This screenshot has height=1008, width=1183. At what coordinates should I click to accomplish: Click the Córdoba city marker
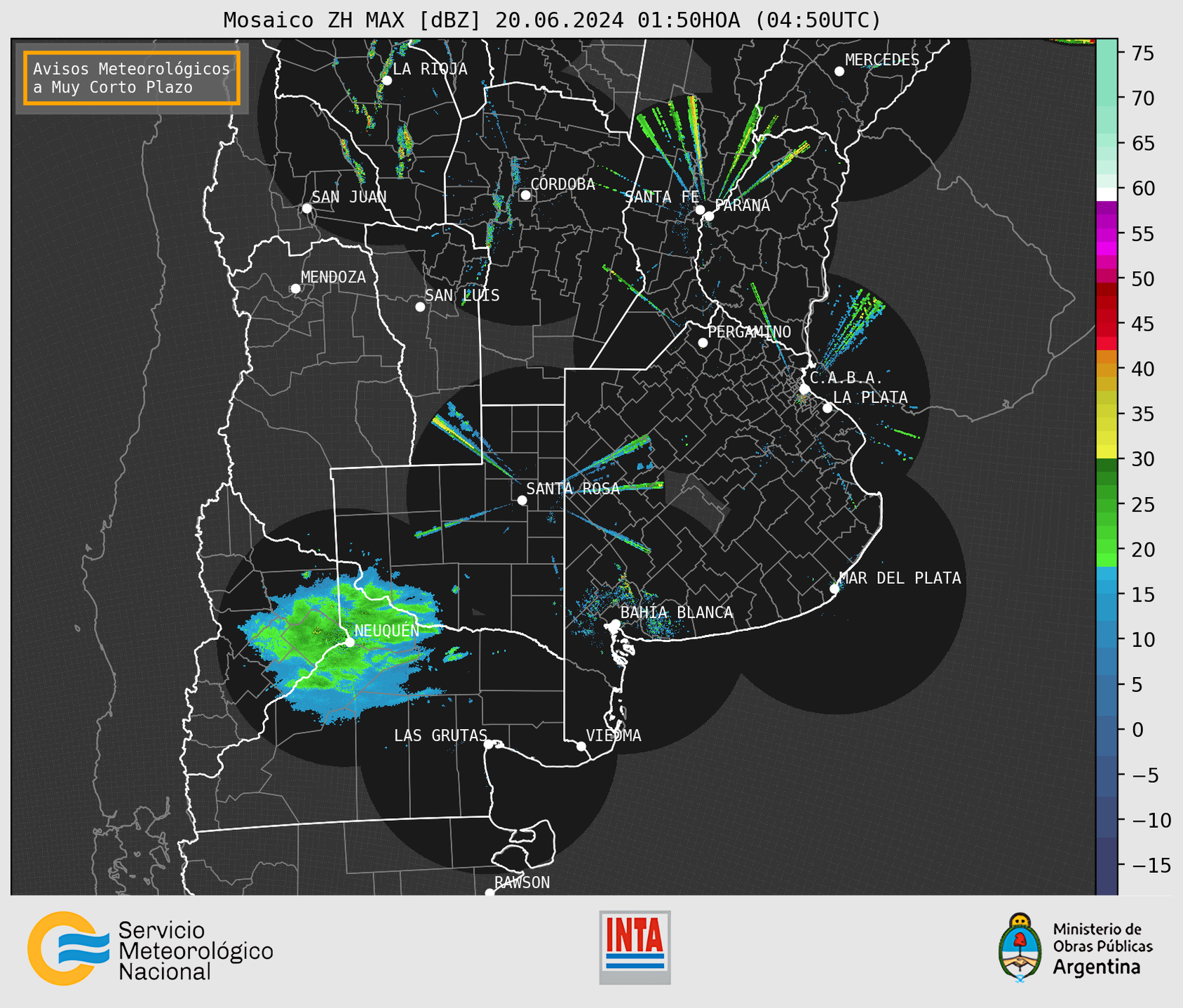(525, 195)
